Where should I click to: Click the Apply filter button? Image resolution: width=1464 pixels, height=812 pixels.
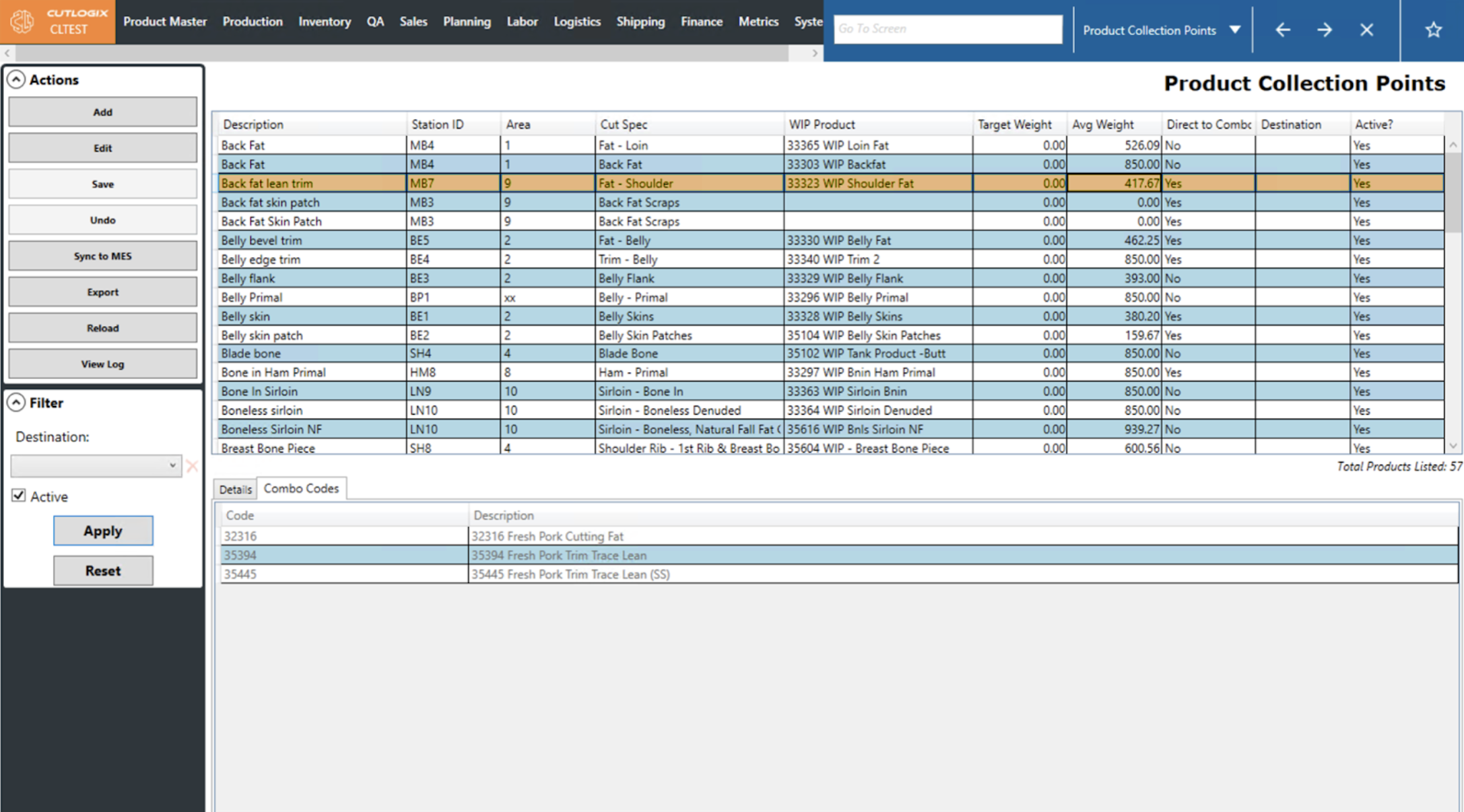tap(102, 531)
